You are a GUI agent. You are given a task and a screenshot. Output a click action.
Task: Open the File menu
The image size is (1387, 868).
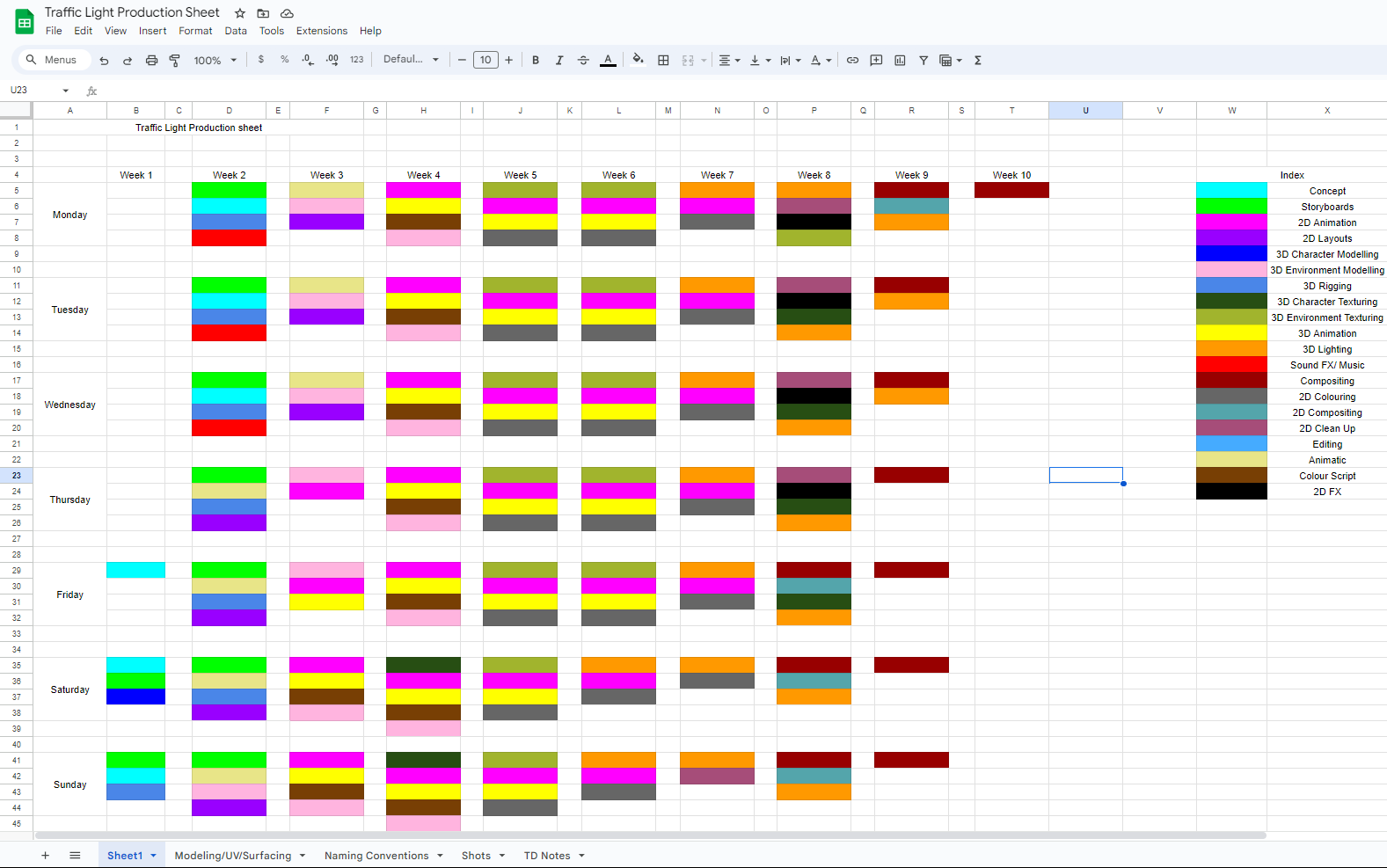click(54, 31)
